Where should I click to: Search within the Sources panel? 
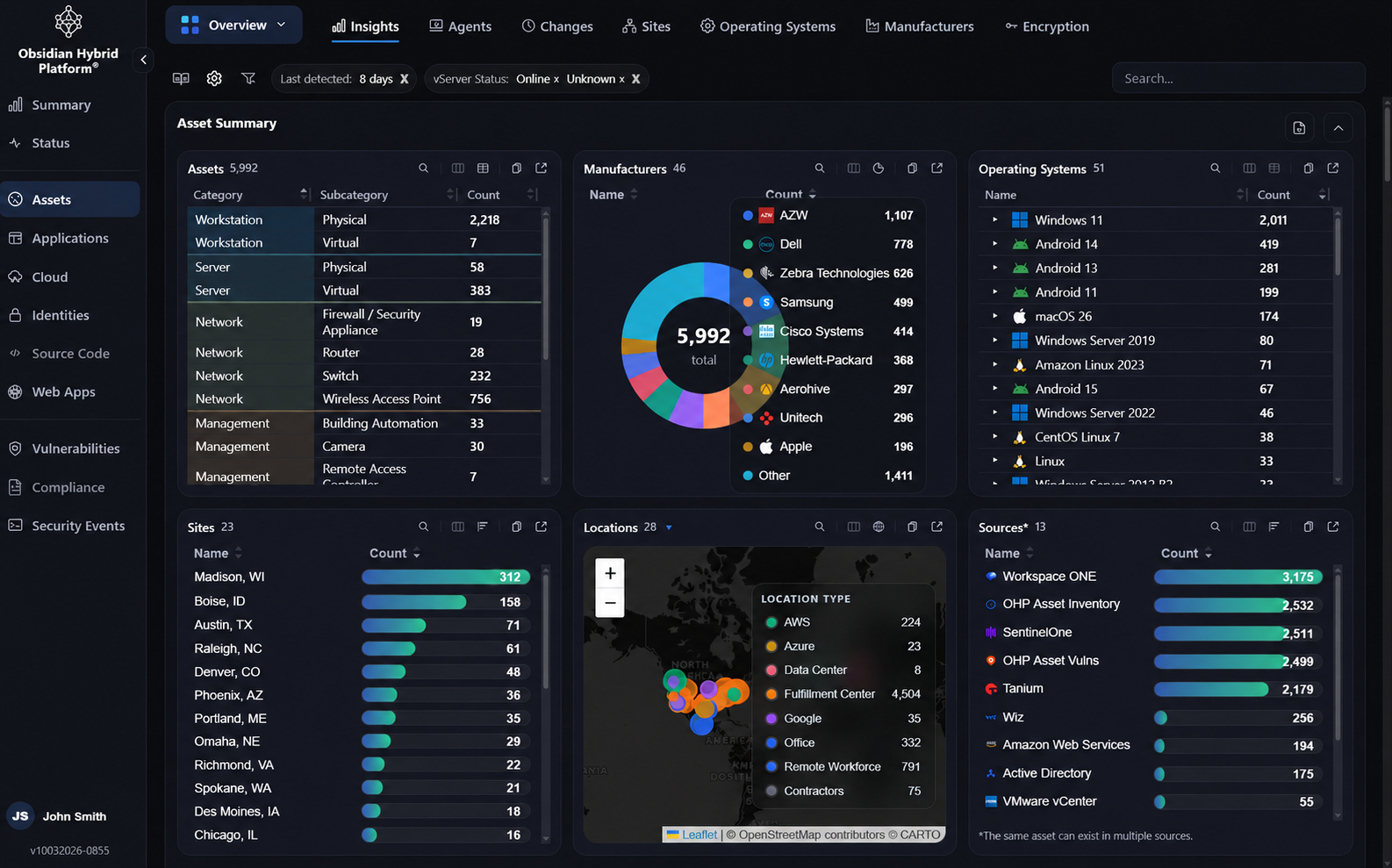[1216, 527]
